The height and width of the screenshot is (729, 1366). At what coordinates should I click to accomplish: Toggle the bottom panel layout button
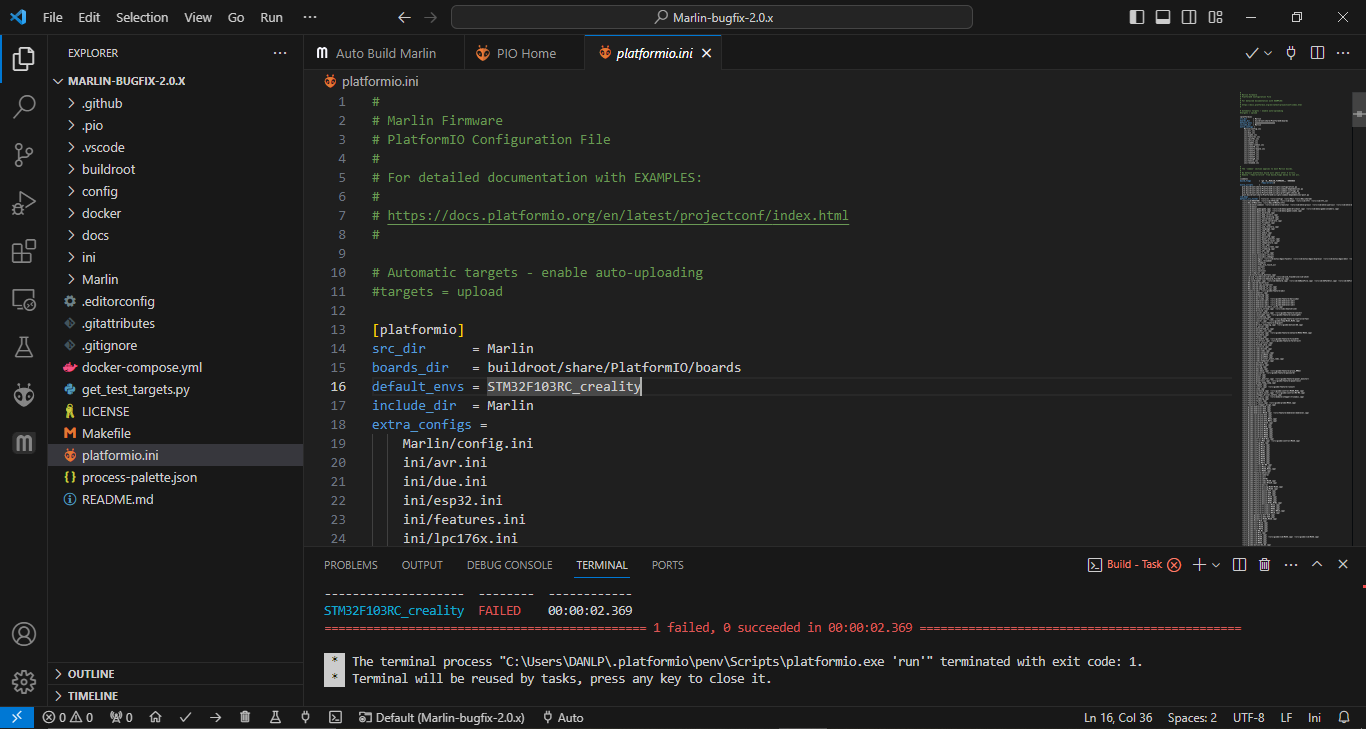1163,17
